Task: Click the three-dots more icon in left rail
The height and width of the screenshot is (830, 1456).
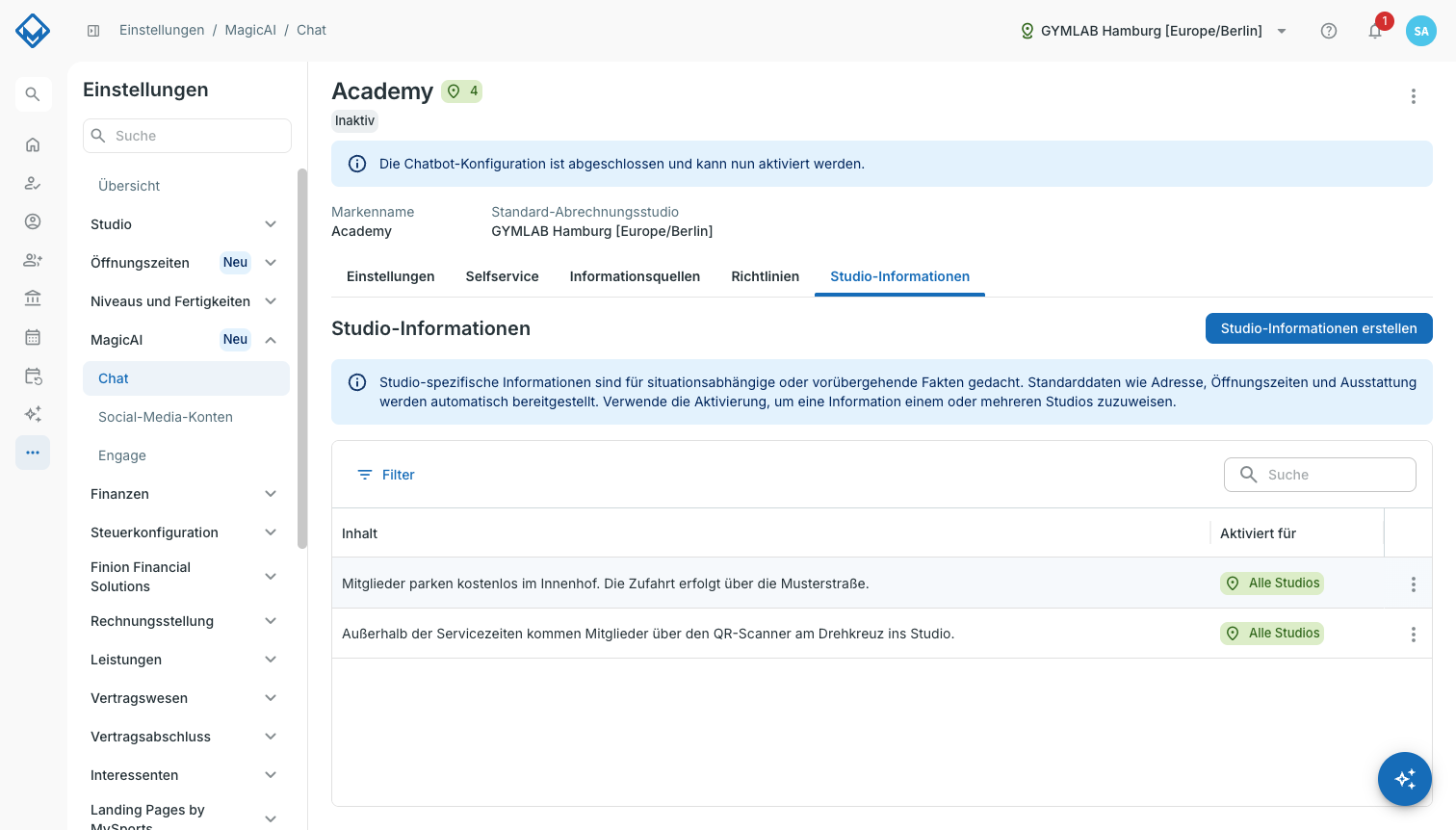Action: point(33,453)
